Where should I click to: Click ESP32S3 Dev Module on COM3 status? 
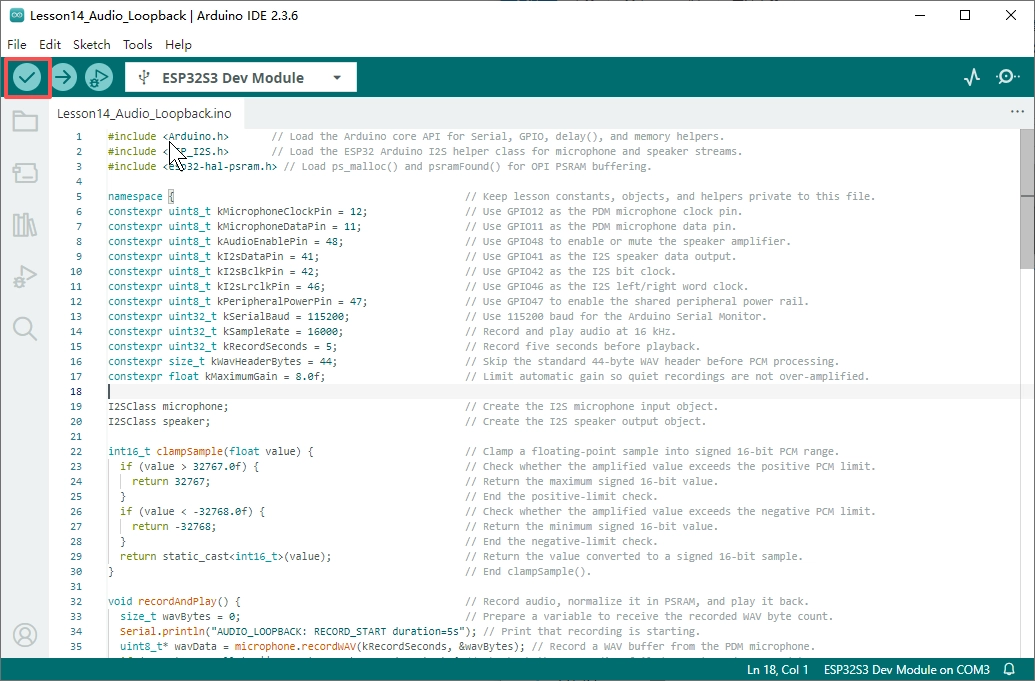tap(906, 669)
